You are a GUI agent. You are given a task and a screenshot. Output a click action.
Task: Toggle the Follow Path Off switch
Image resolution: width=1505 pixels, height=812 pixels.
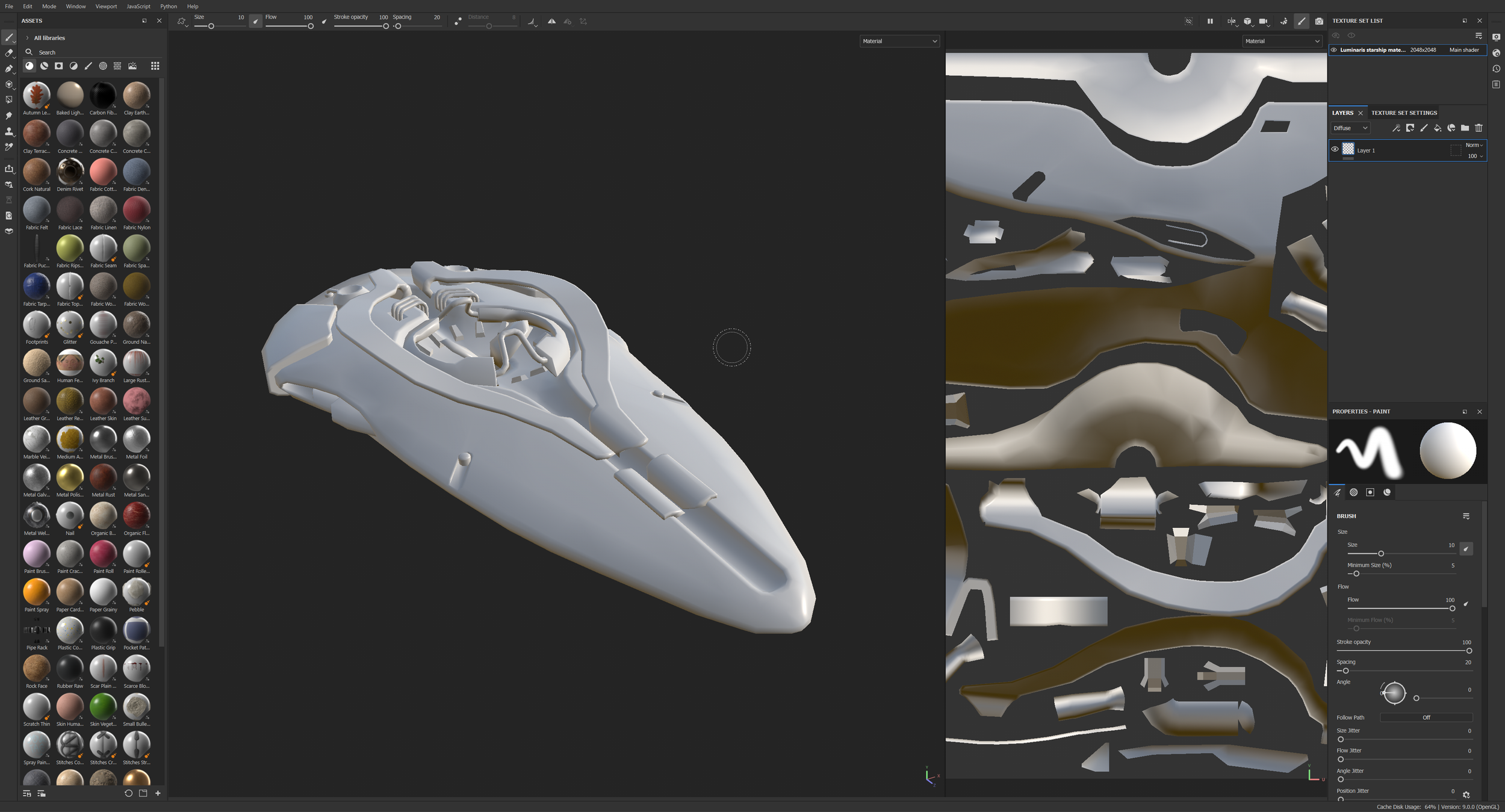point(1426,717)
